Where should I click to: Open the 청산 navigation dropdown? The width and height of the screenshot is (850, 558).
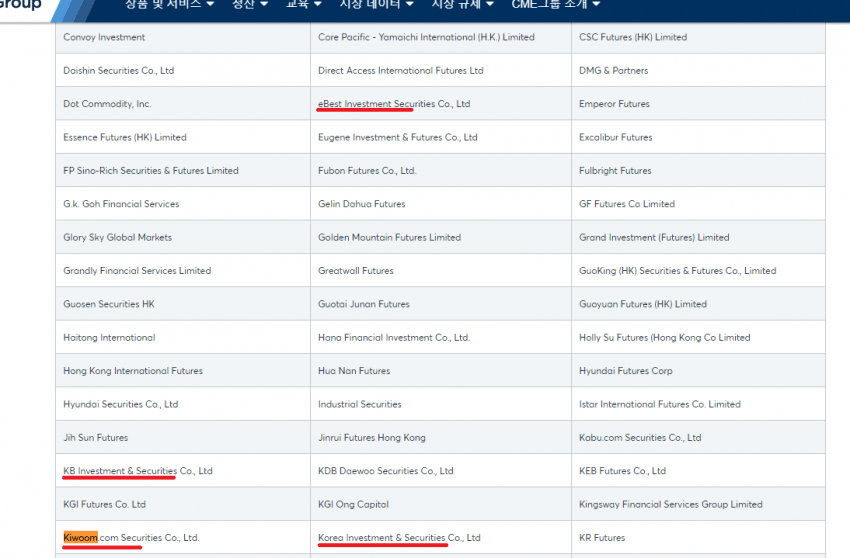pyautogui.click(x=250, y=4)
